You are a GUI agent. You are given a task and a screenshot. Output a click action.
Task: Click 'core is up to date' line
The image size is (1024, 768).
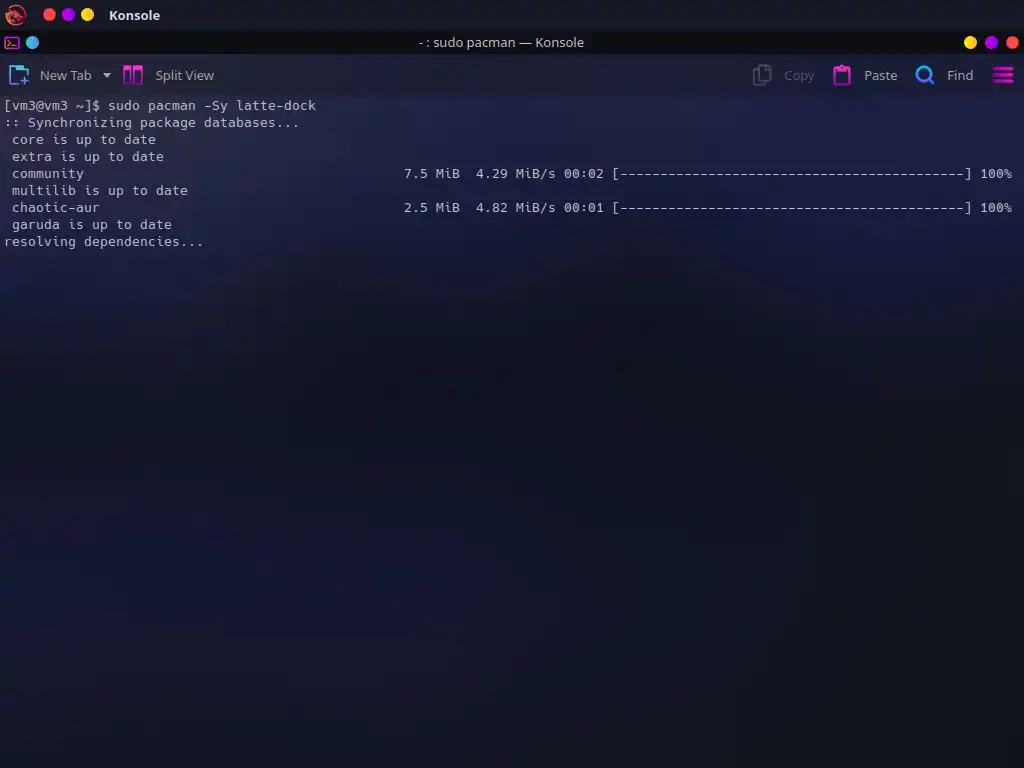[84, 140]
